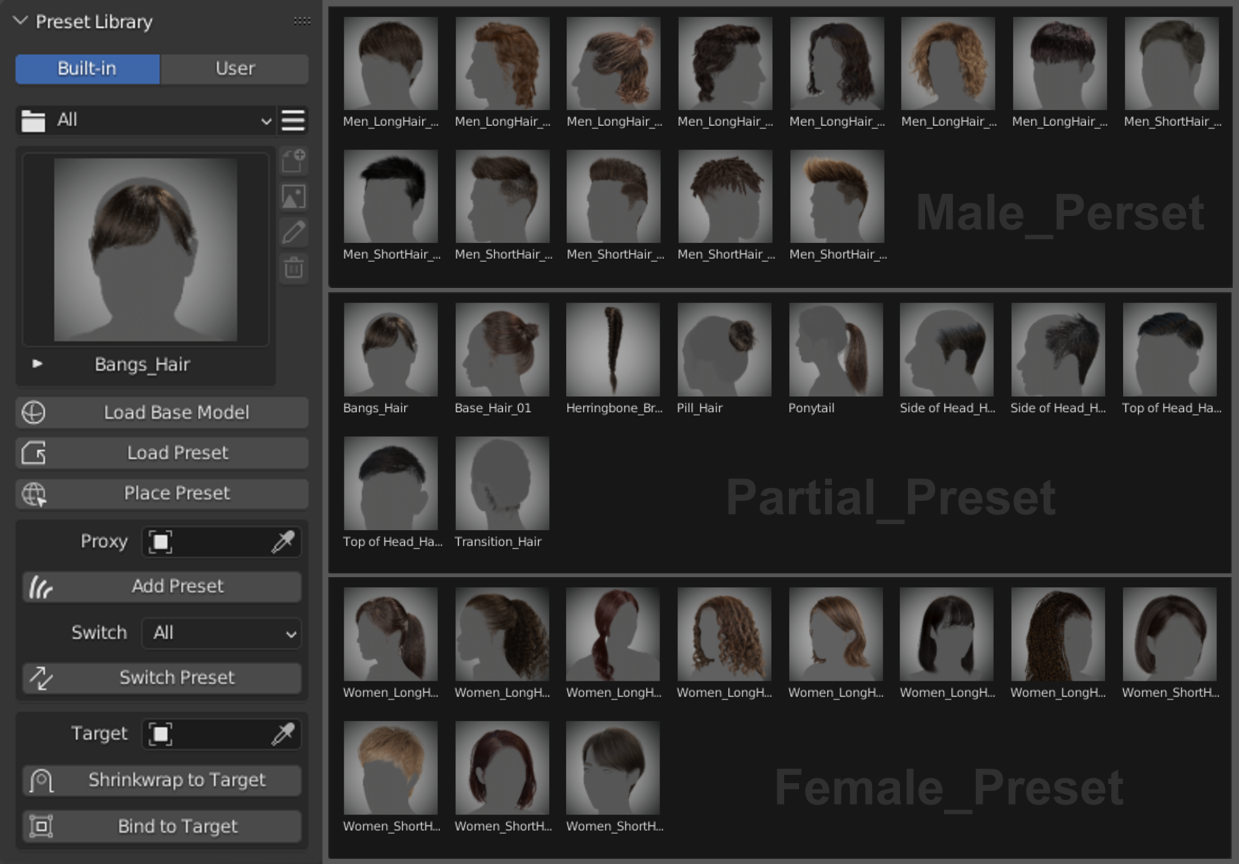This screenshot has width=1239, height=864.
Task: Click the folder icon in the category selector
Action: [33, 120]
